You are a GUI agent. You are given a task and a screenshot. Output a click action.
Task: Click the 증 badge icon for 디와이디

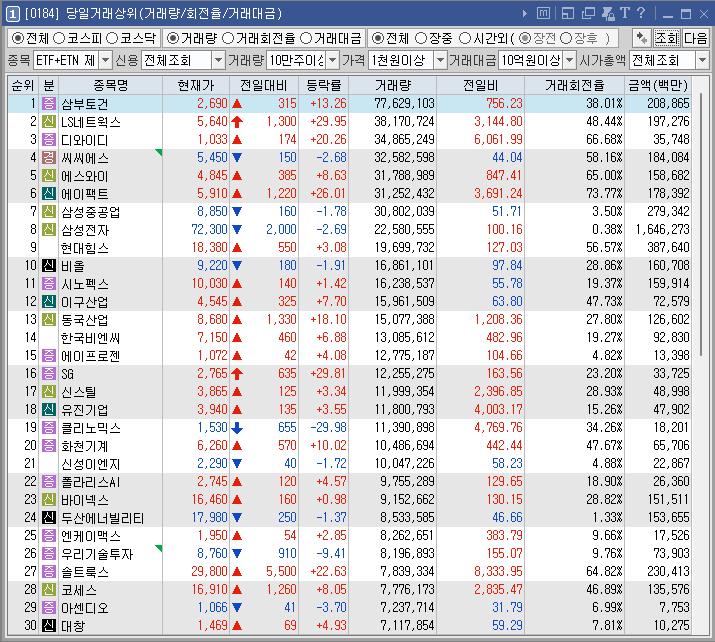49,140
